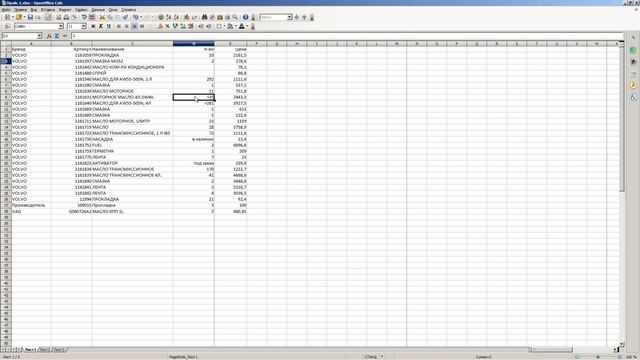Image resolution: width=640 pixels, height=360 pixels.
Task: Open the Find toolbar search history dropdown
Action: click(x=289, y=17)
